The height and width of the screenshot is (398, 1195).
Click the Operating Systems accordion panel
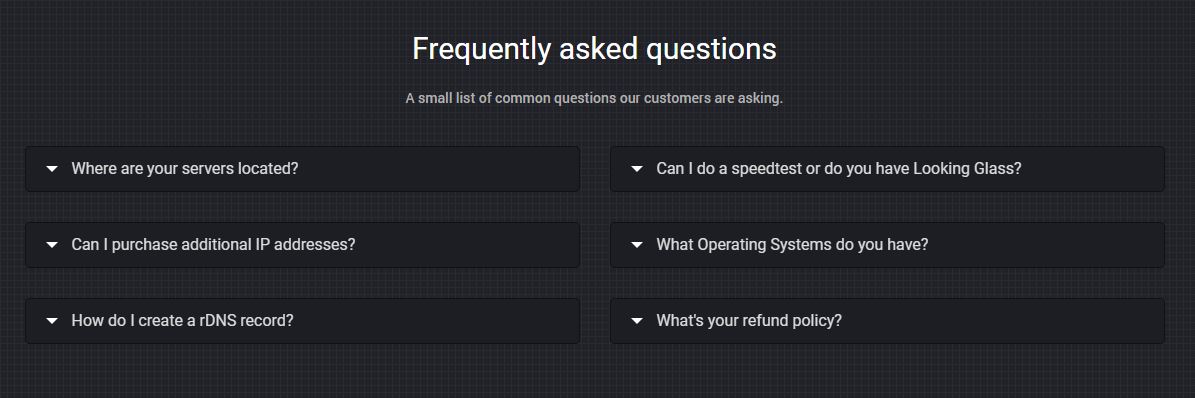(887, 245)
